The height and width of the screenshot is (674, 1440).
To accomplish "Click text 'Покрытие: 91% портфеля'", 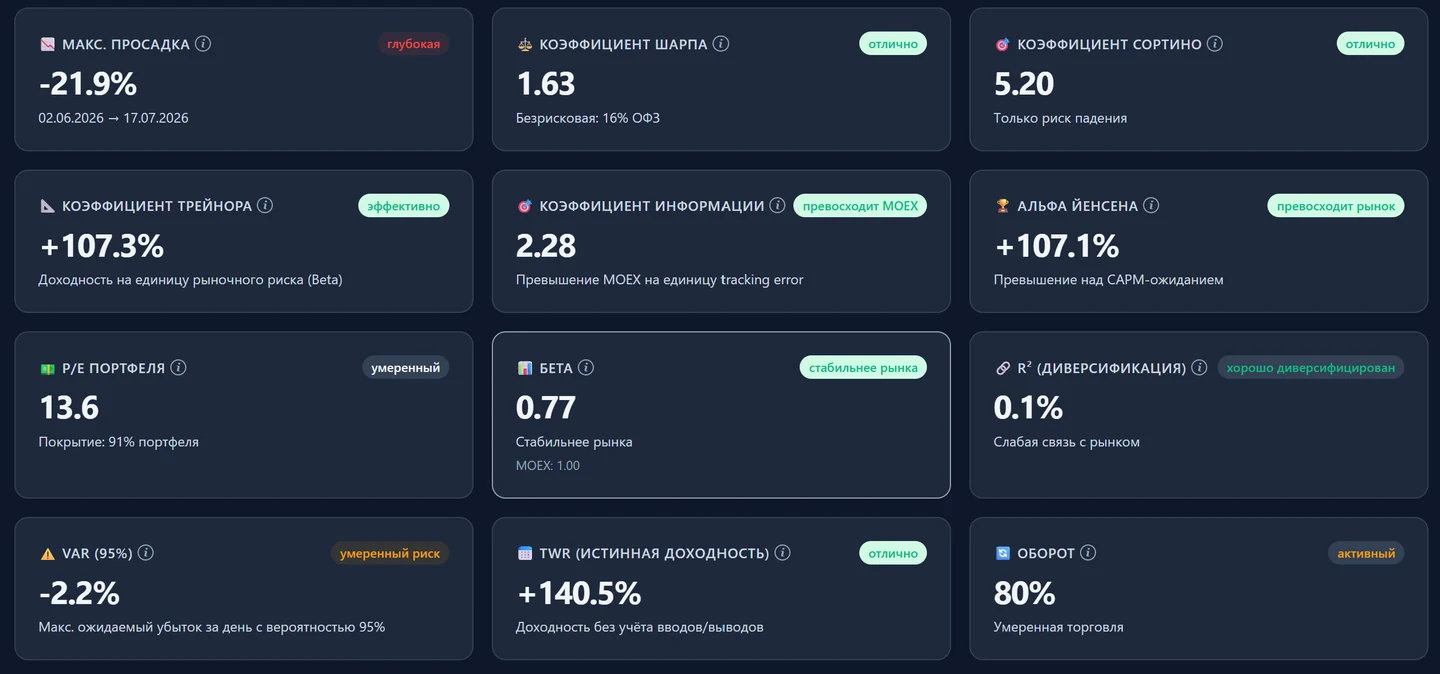I will click(x=119, y=442).
